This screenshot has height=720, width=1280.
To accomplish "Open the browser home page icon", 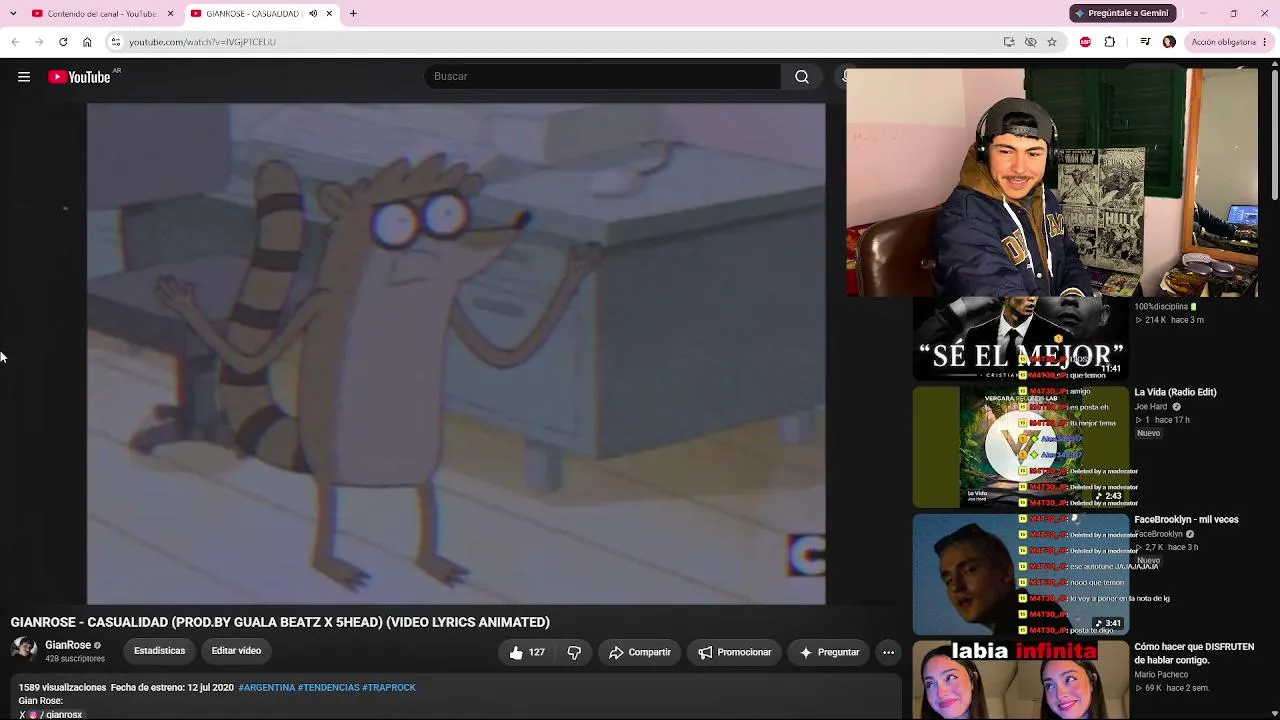I will [87, 42].
